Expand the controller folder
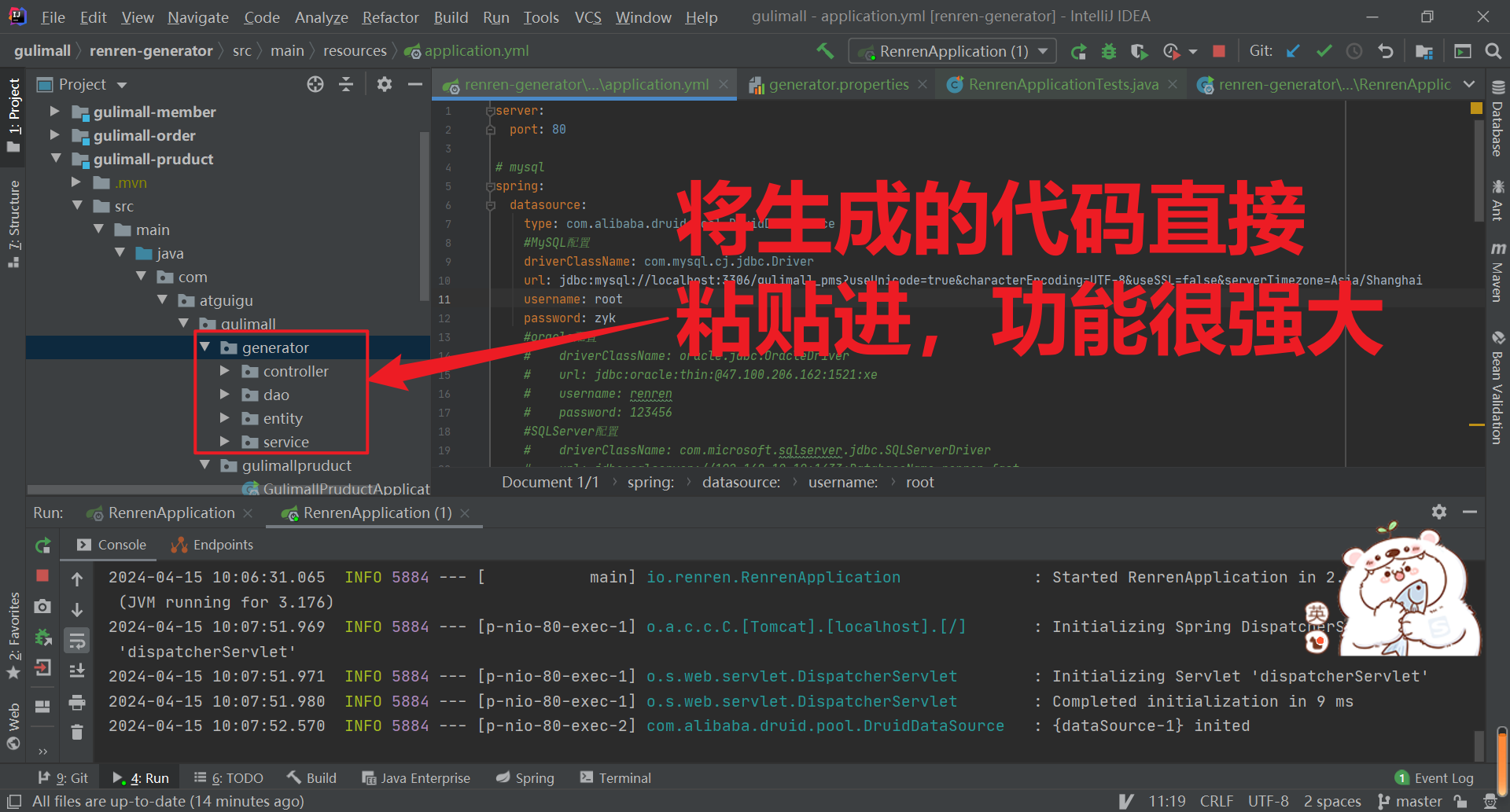 (225, 371)
